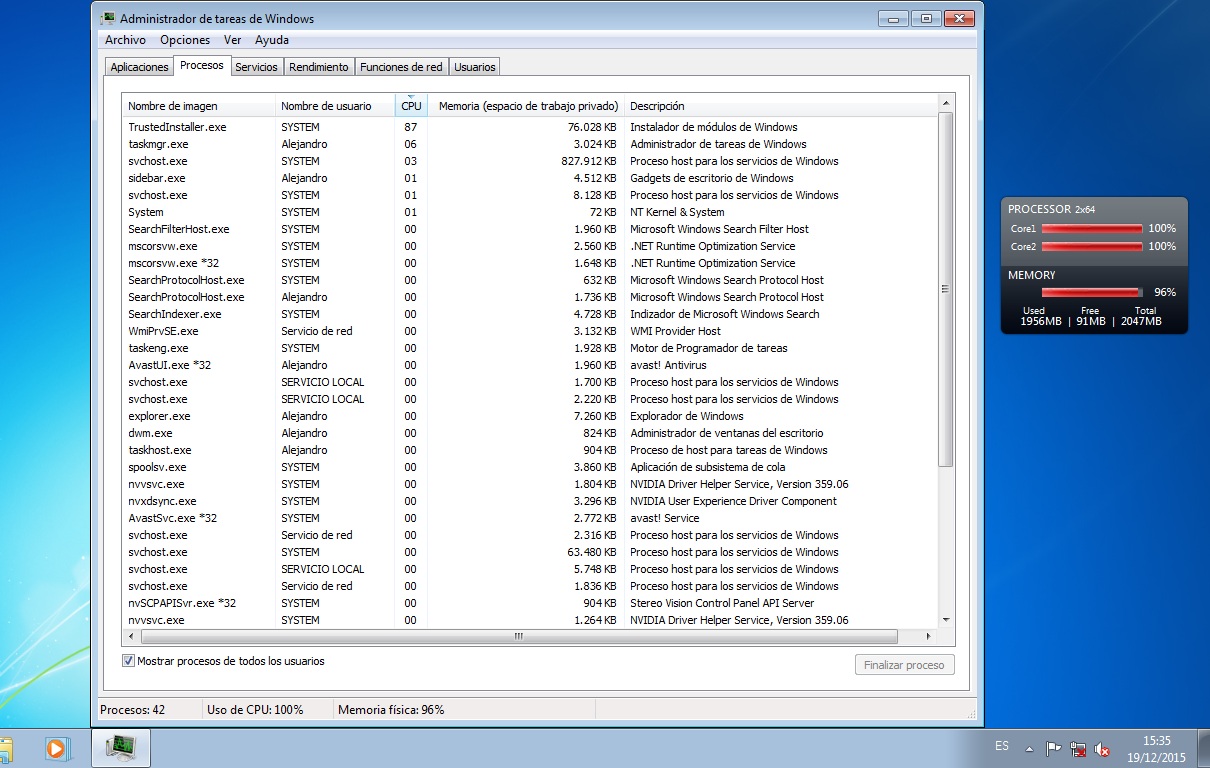Click Uso de CPU: 100% status entry
Viewport: 1210px width, 768px height.
255,710
